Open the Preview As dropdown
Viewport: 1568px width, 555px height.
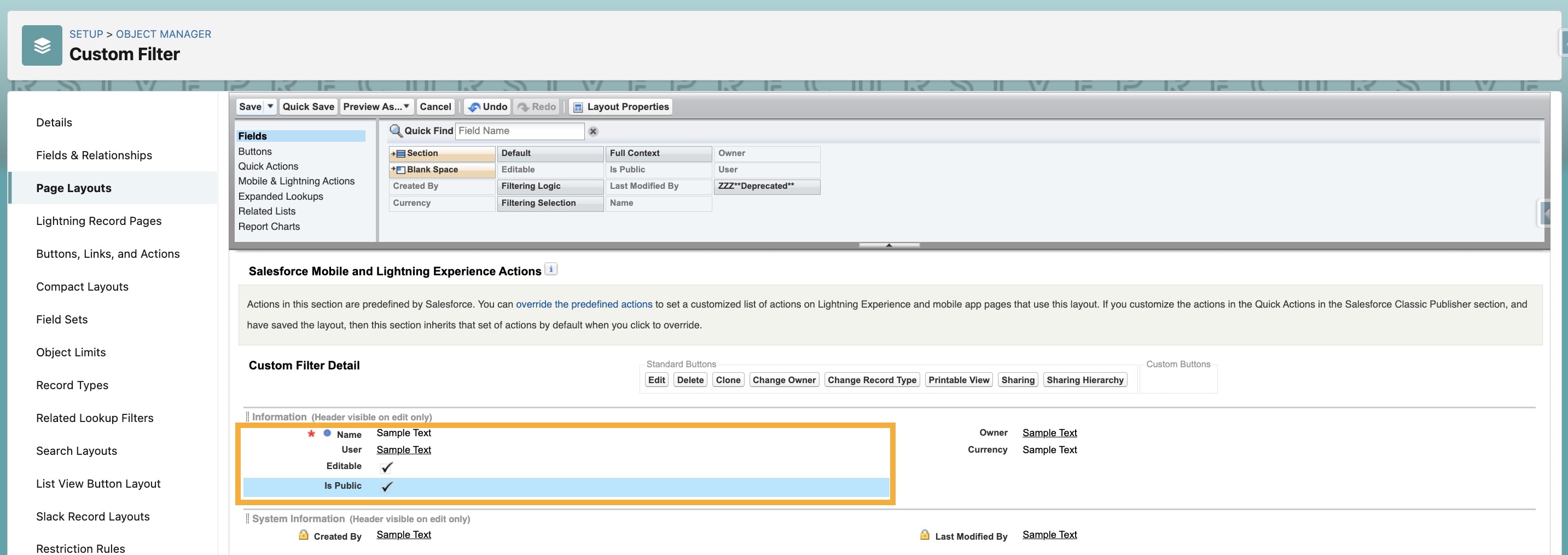click(376, 107)
